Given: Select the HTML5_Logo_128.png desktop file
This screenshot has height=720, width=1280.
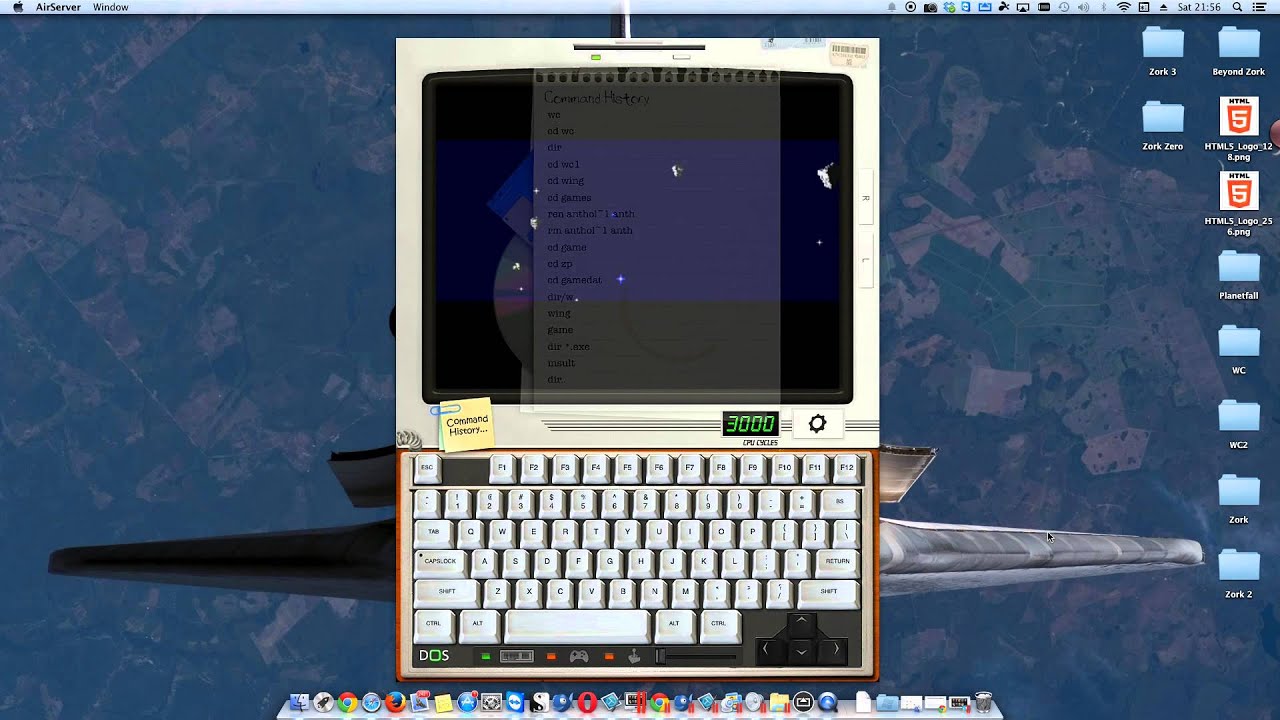Looking at the screenshot, I should [1238, 129].
